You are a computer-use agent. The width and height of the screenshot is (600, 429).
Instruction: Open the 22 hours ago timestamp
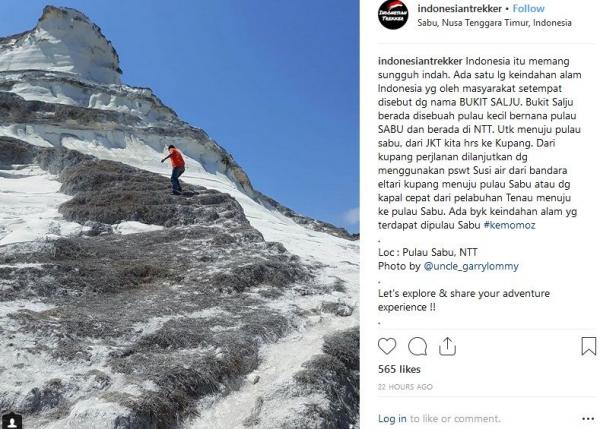coord(405,387)
